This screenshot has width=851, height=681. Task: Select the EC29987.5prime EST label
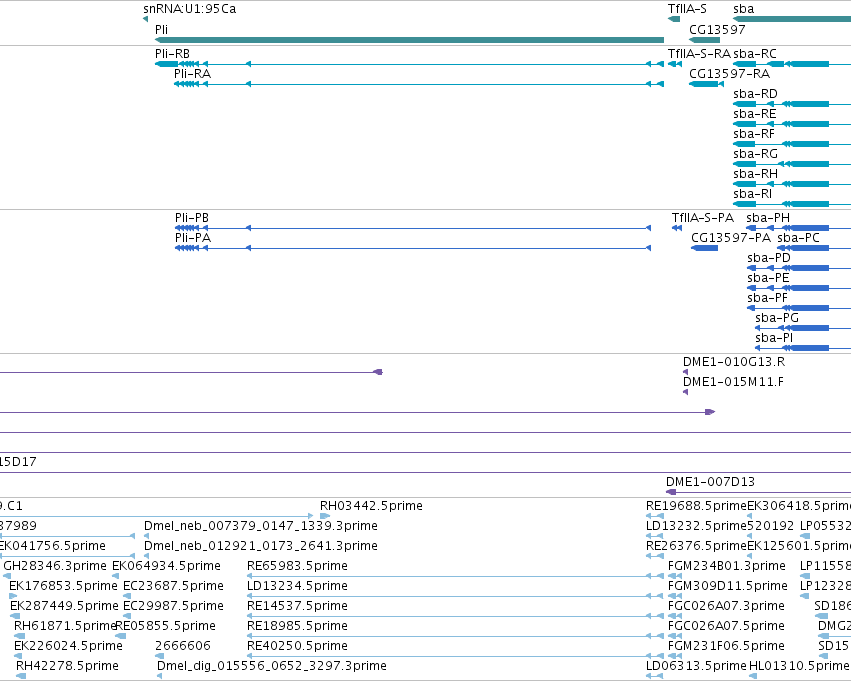click(x=173, y=606)
